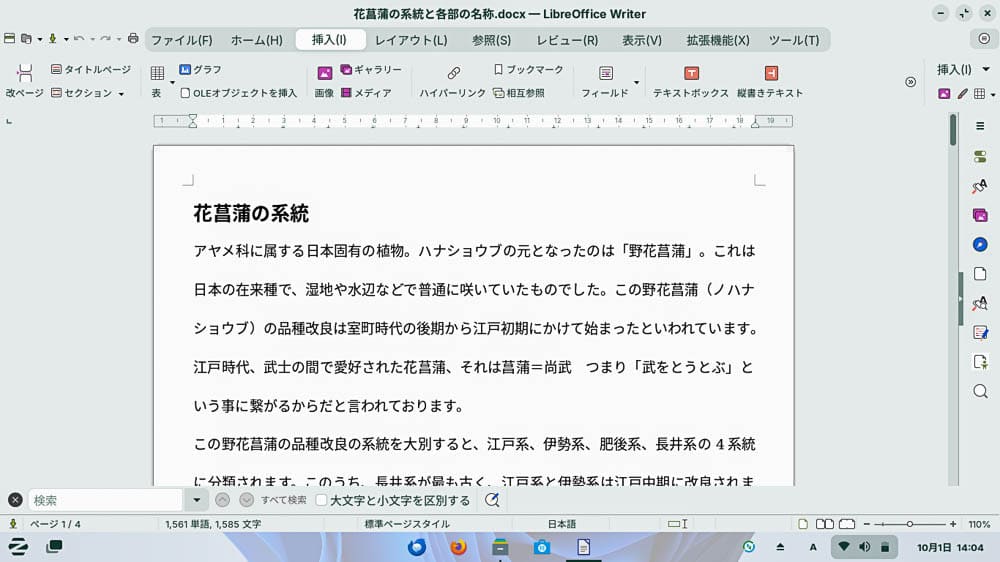Click the Bookmark (ブックマーク) button

tap(529, 70)
